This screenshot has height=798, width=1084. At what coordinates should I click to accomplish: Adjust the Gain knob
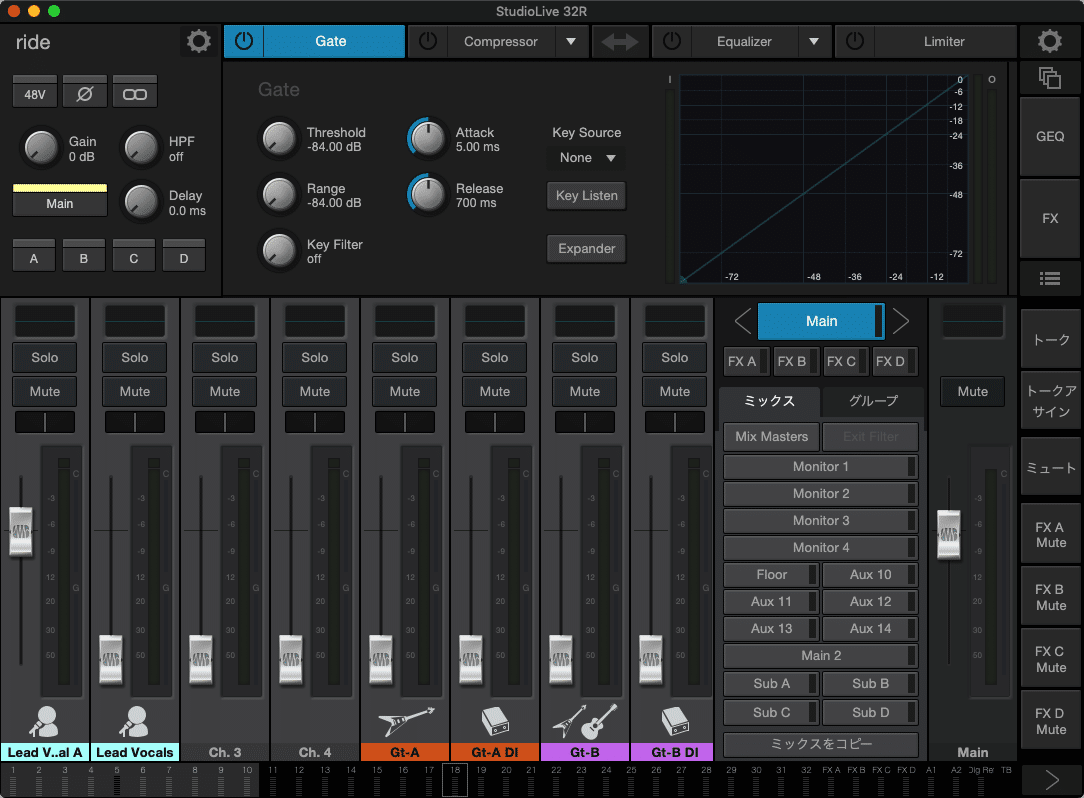41,148
